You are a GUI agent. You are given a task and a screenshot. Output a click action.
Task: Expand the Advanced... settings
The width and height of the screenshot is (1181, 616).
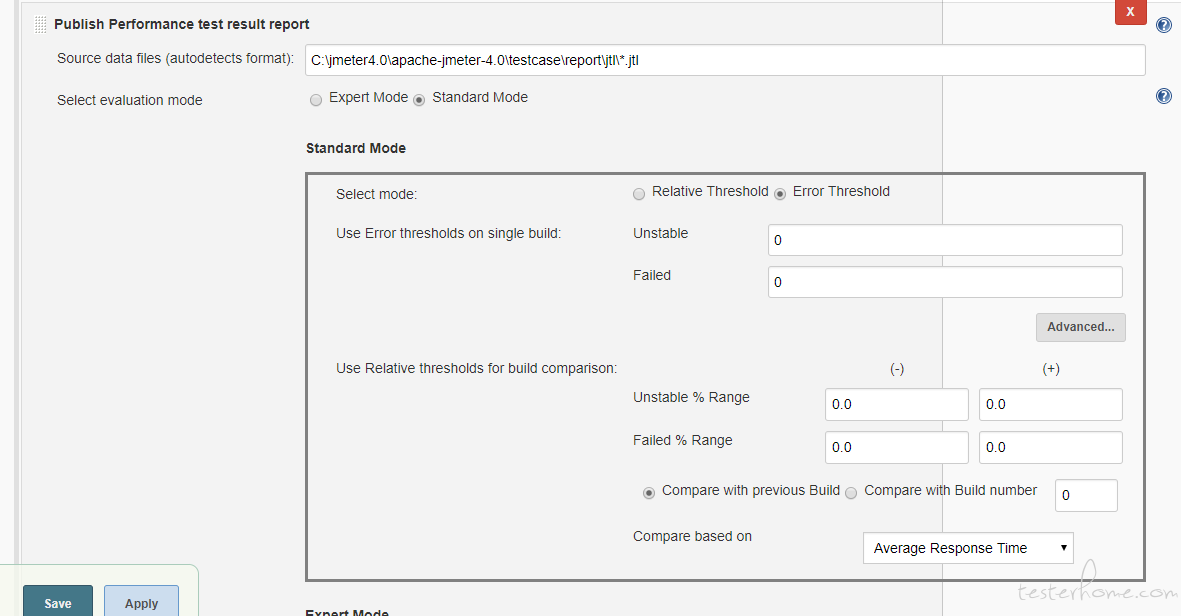pyautogui.click(x=1080, y=327)
